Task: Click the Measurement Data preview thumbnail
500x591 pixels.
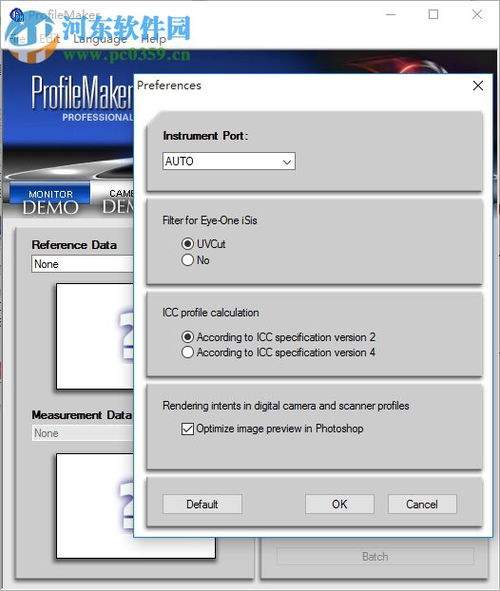Action: tap(136, 505)
